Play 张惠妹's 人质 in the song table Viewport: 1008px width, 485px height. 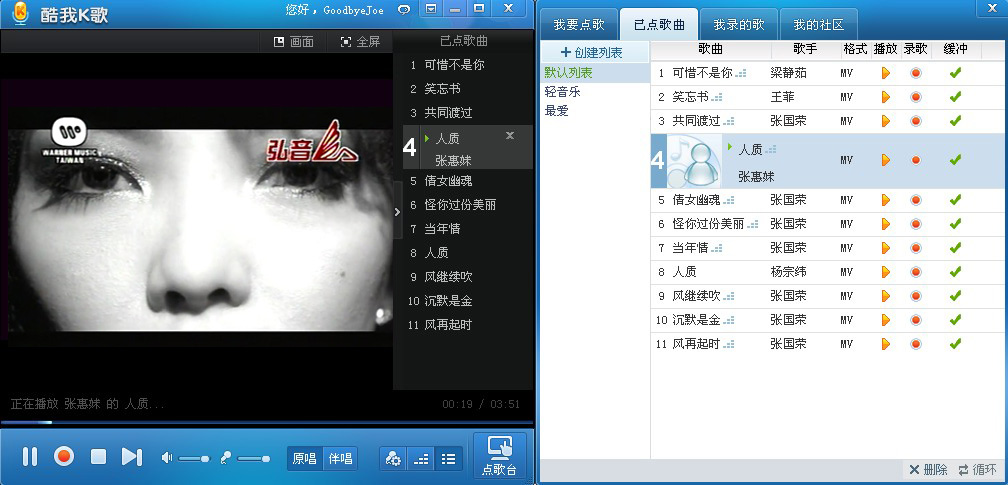[886, 160]
